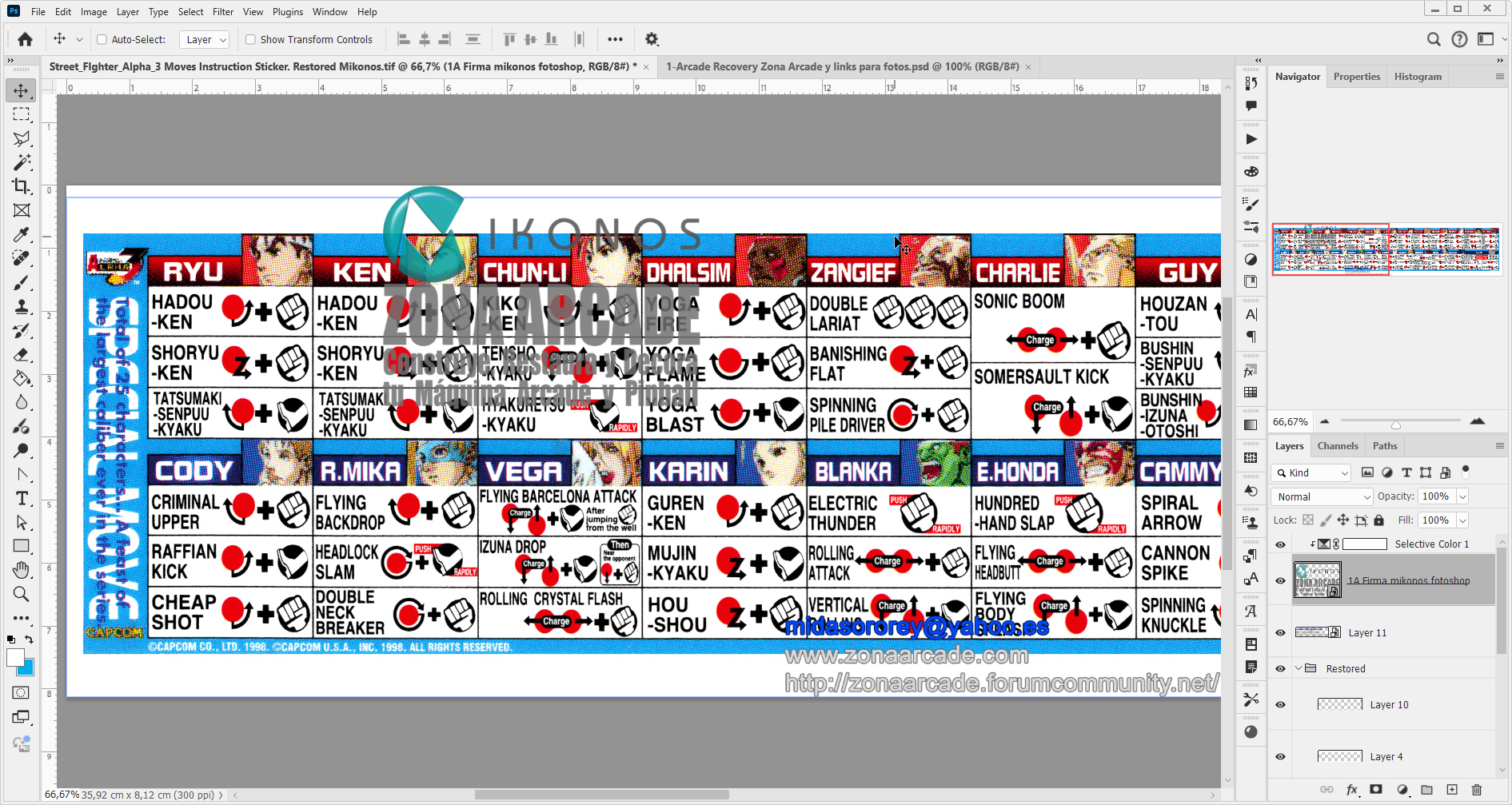The image size is (1512, 805).
Task: Enable Show Transform Controls checkbox
Action: click(250, 39)
